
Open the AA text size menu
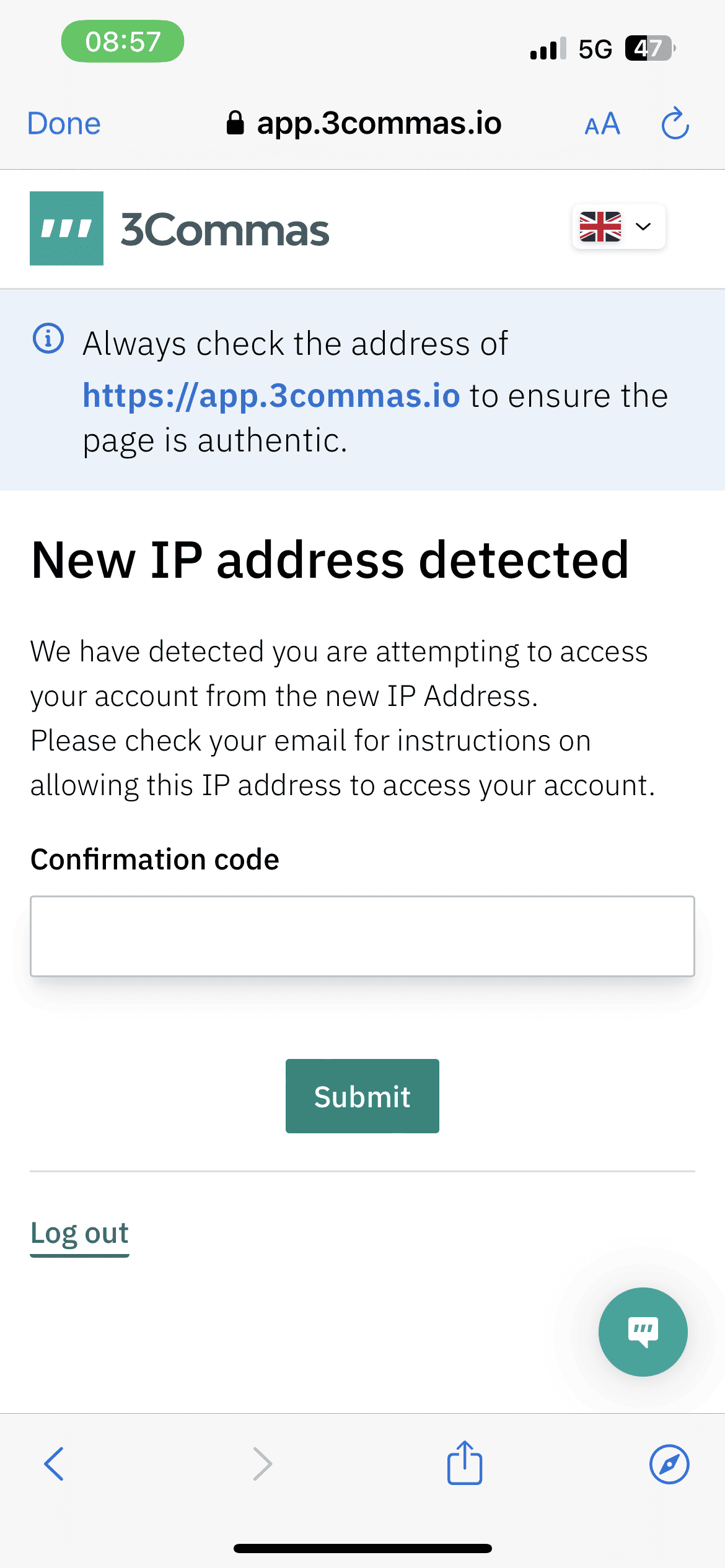pos(602,124)
